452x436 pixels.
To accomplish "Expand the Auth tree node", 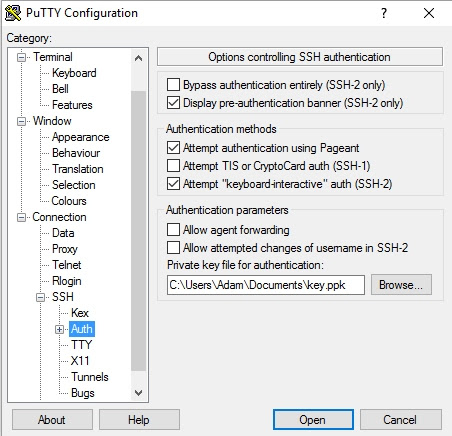I will point(59,329).
